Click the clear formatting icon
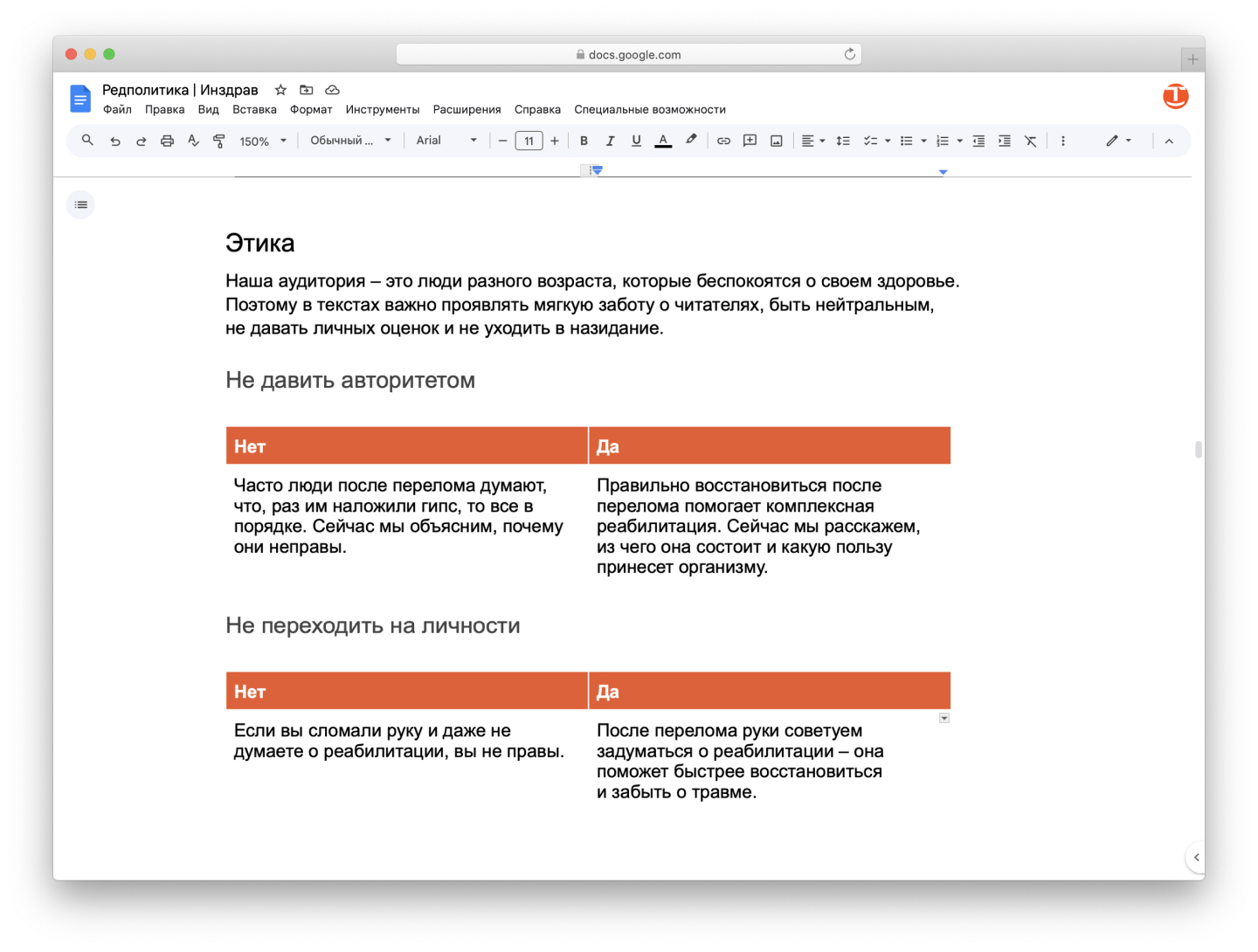The height and width of the screenshot is (952, 1258). (1031, 141)
